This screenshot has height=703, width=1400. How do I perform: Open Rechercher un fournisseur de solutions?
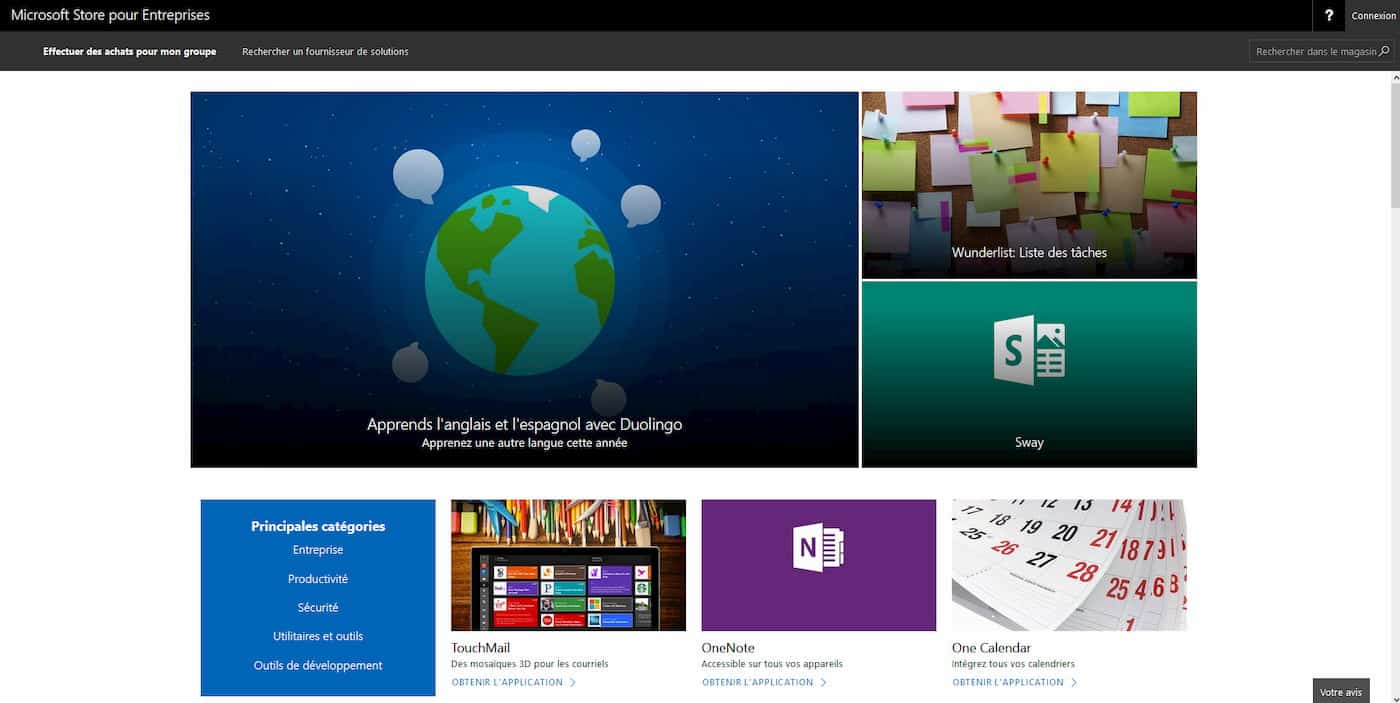point(325,51)
